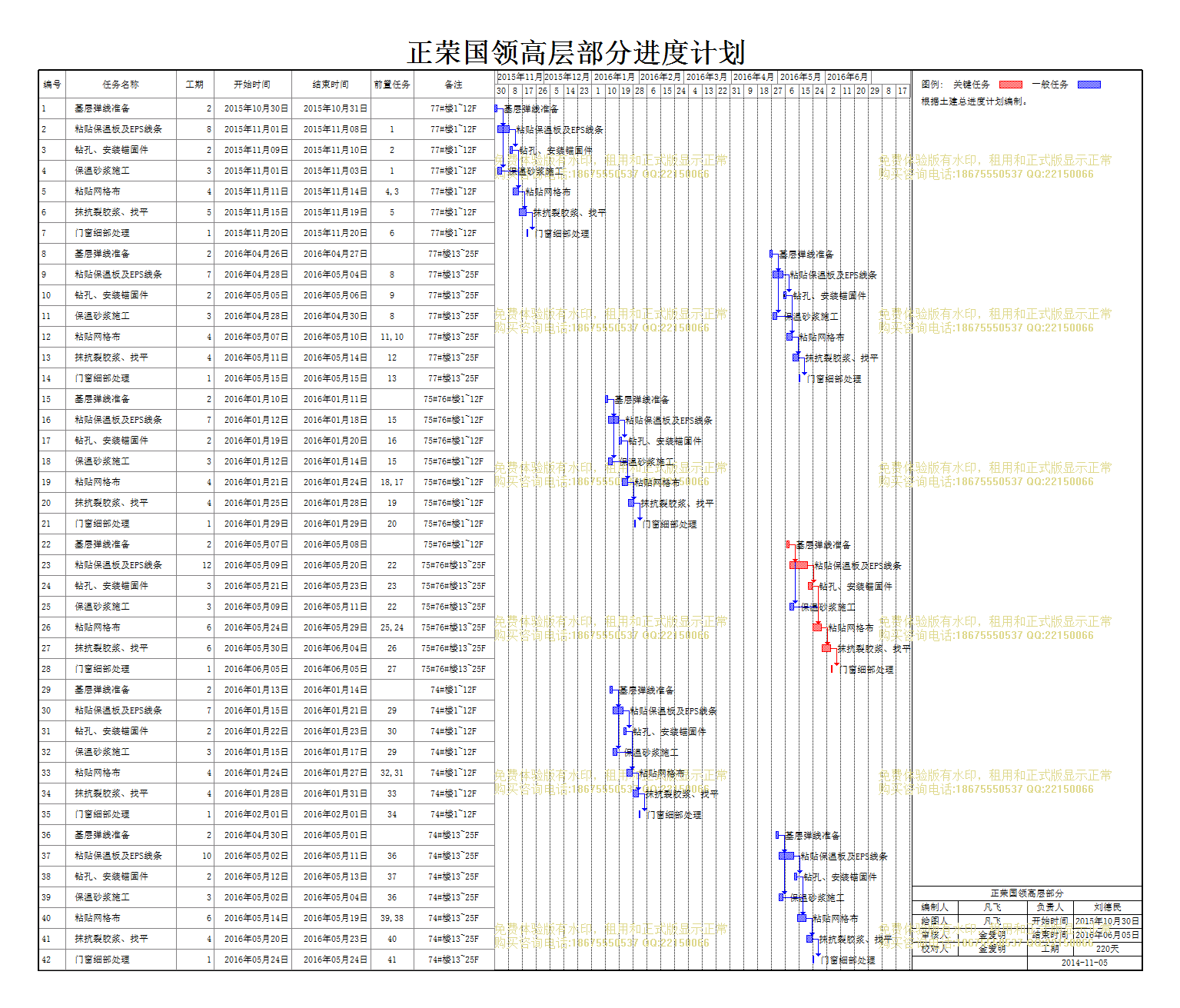Select the predecessor cell reading 18, 17

pyautogui.click(x=392, y=482)
